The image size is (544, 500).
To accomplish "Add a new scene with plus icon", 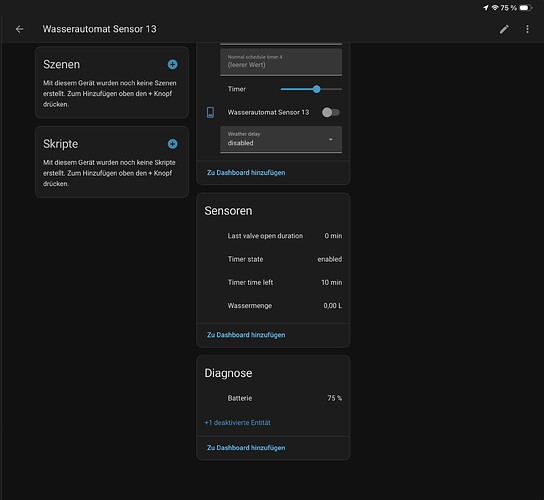I will point(172,64).
